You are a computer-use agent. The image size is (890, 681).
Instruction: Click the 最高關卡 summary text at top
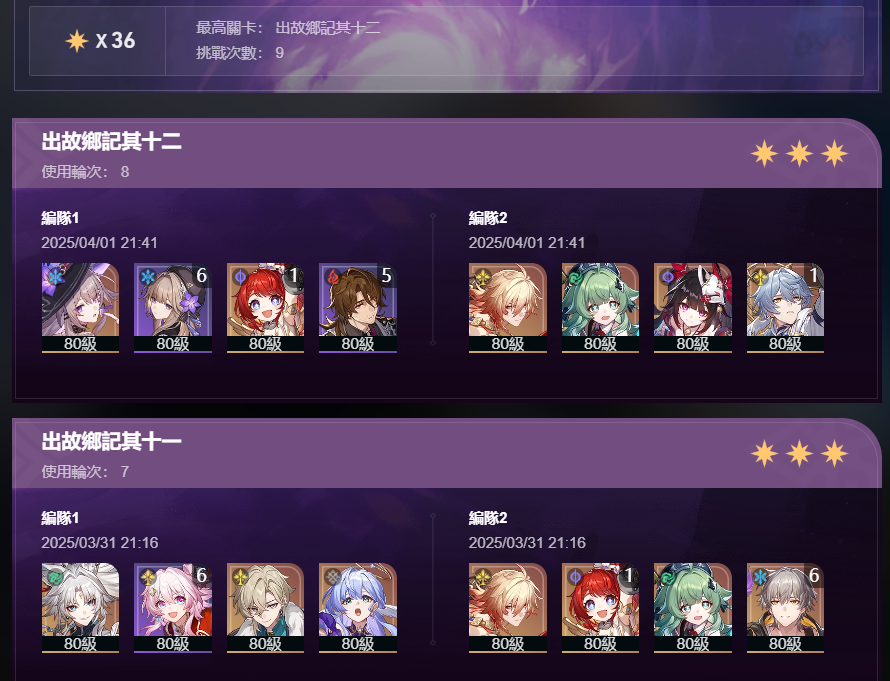point(288,28)
